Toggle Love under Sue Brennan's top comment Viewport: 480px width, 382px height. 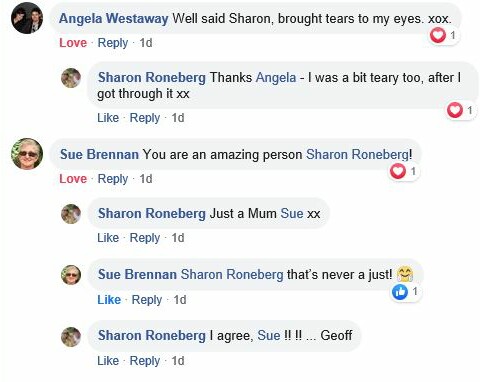point(73,179)
